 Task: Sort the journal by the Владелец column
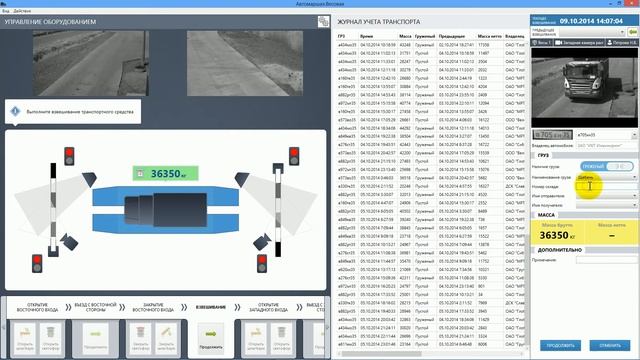point(515,36)
